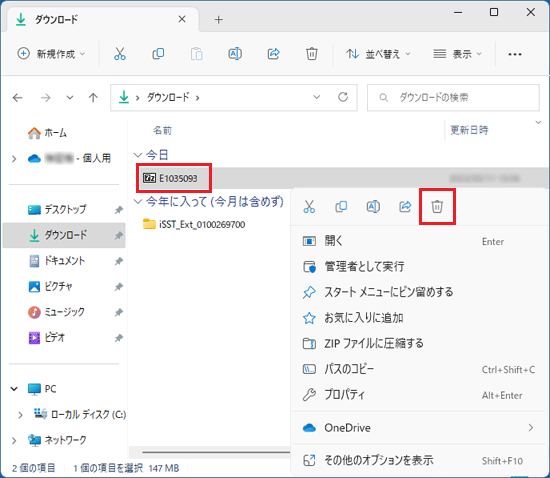
Task: Select the E1035093 file
Action: 170,178
